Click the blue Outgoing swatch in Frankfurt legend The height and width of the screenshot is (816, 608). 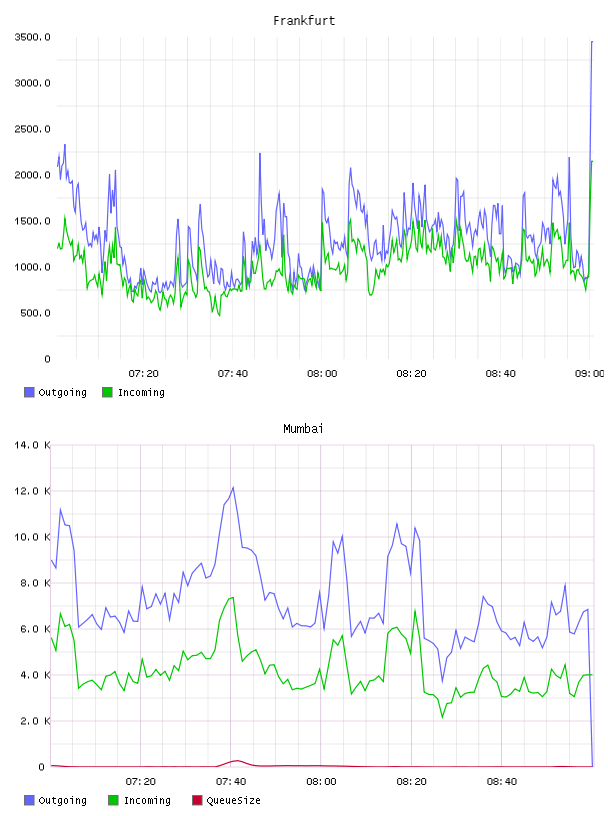click(29, 392)
